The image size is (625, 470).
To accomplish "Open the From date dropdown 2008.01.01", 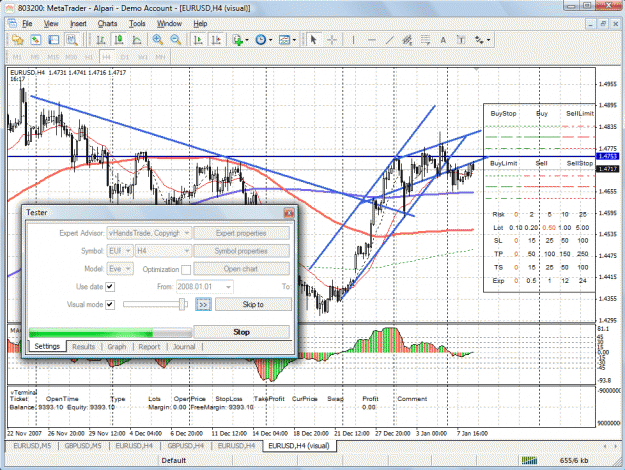I will [x=204, y=287].
